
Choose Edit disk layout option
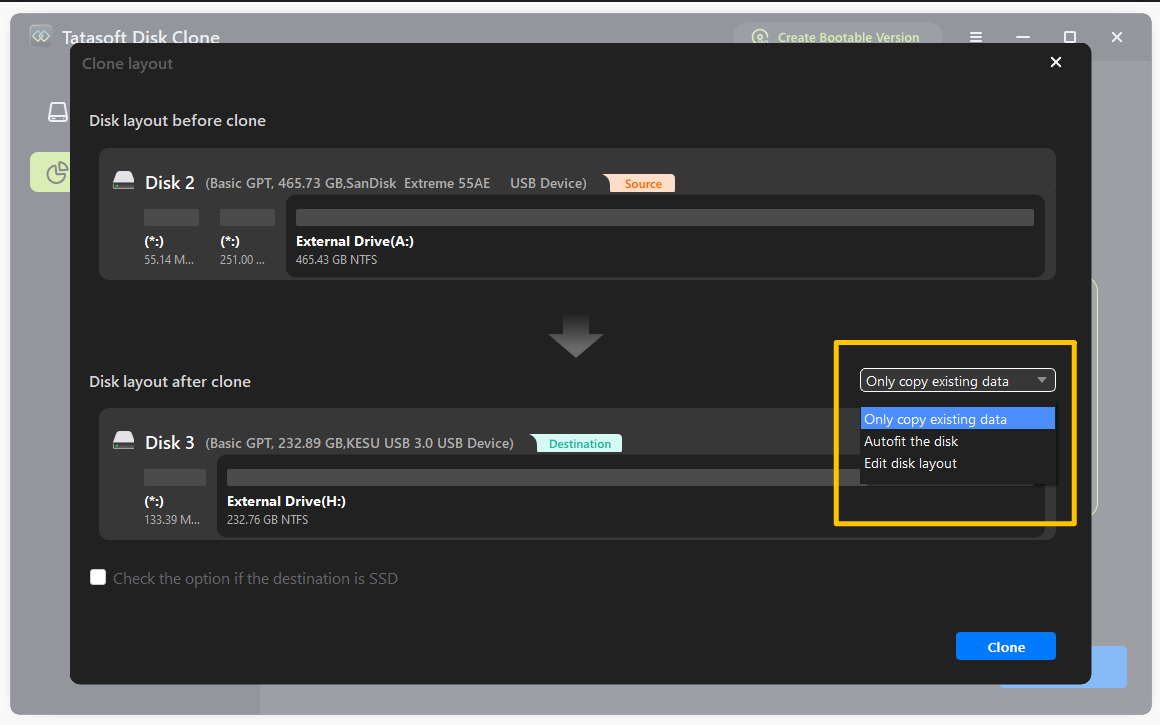(x=910, y=462)
